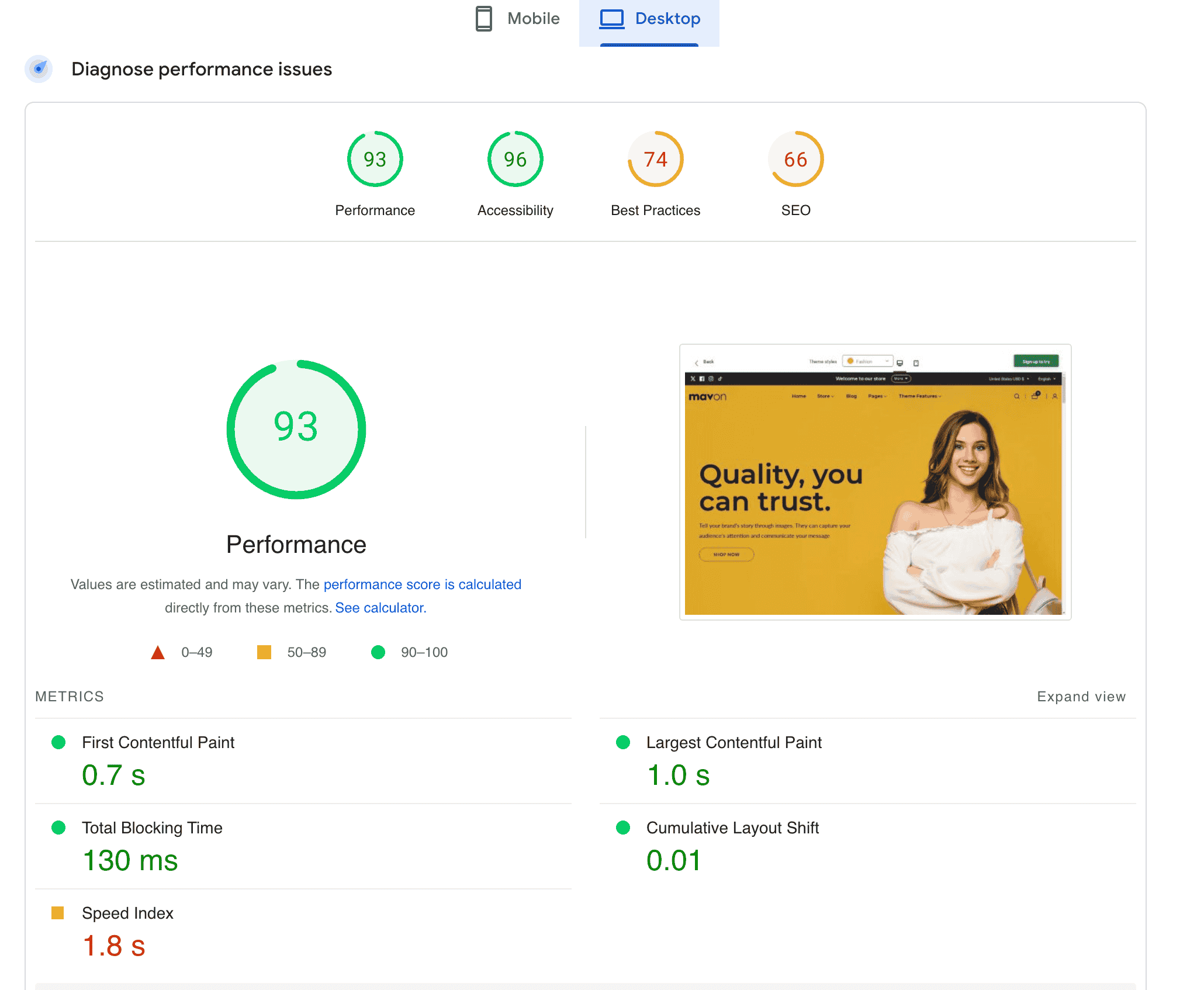Click the PageSpeed Insights logo icon
Image resolution: width=1204 pixels, height=990 pixels.
[40, 68]
